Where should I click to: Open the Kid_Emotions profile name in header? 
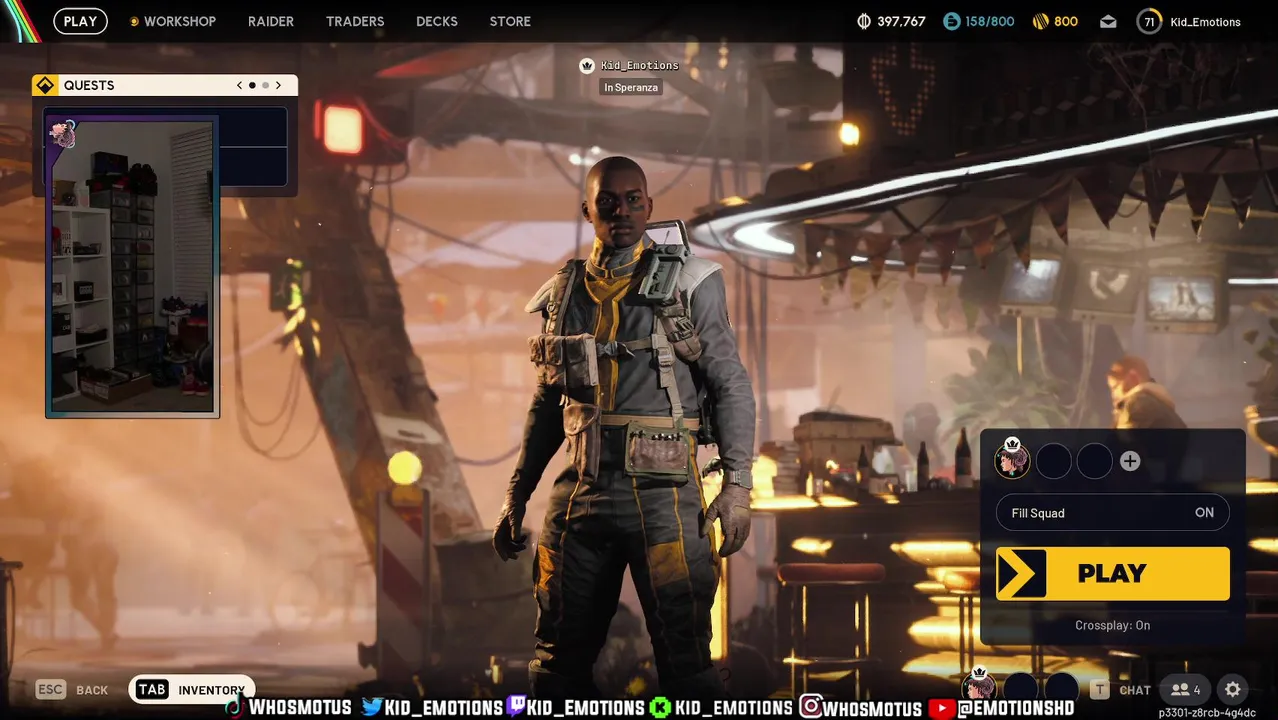[x=1205, y=22]
